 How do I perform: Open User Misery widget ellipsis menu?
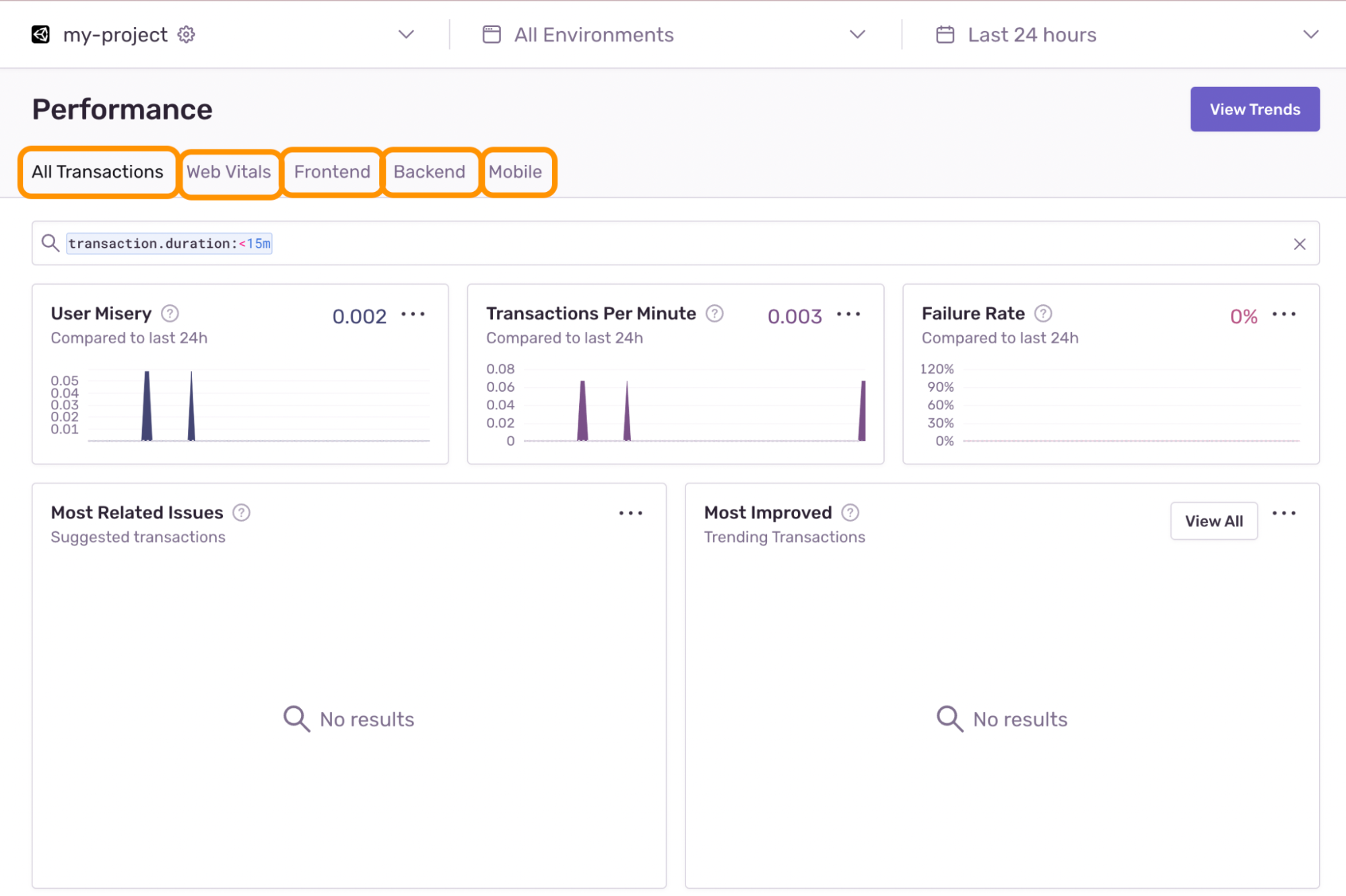tap(413, 314)
